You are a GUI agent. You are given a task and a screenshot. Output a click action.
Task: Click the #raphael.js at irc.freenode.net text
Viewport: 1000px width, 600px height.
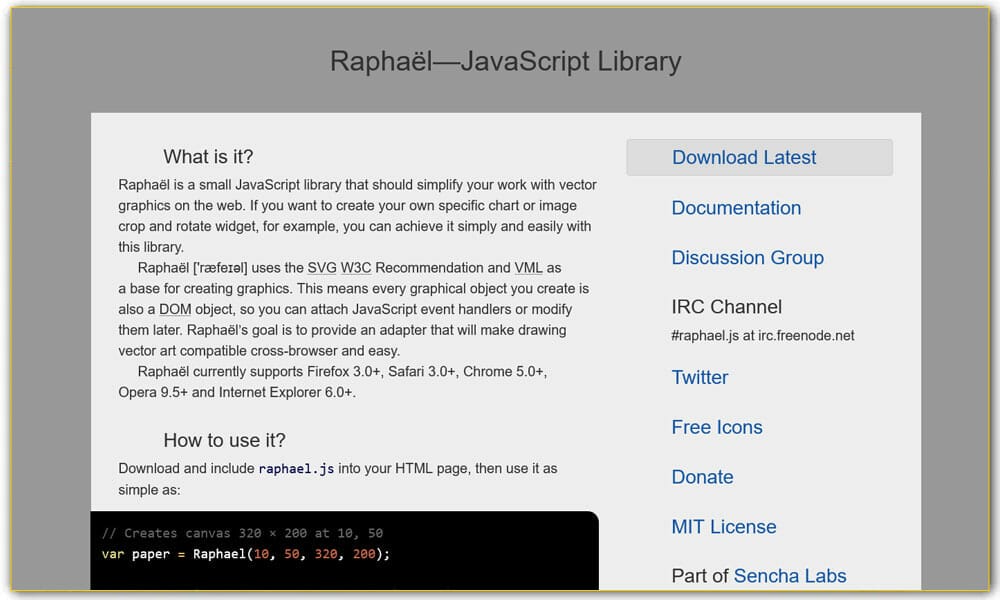click(x=762, y=336)
